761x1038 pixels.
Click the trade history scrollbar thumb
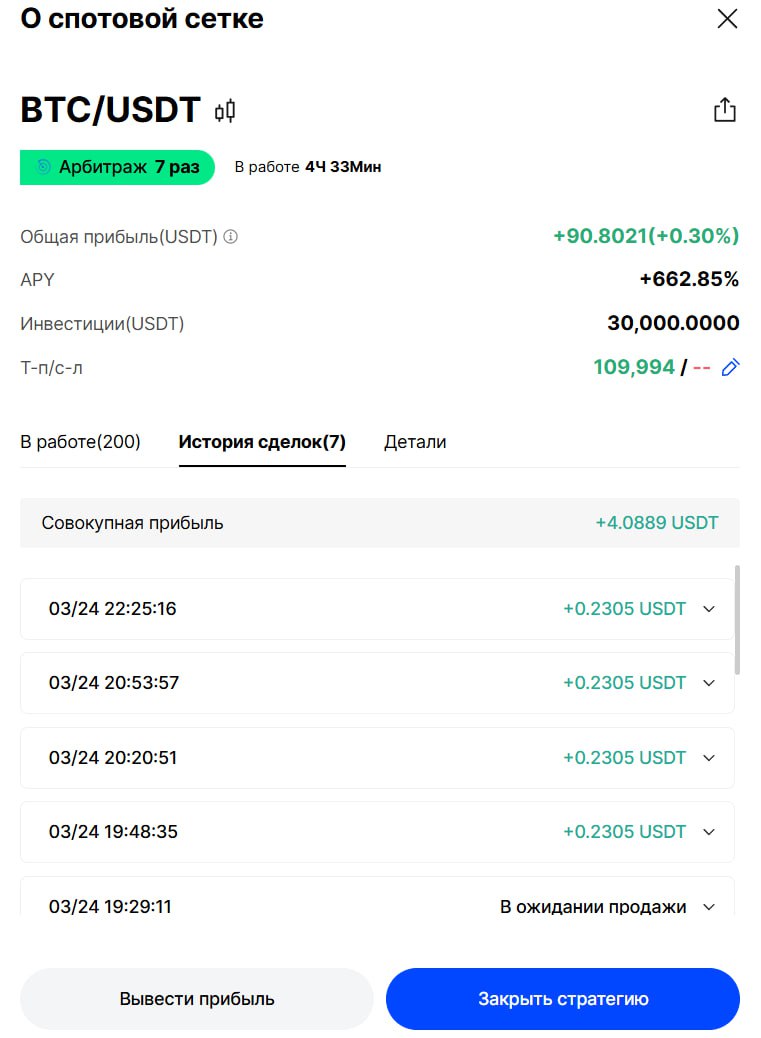(737, 620)
